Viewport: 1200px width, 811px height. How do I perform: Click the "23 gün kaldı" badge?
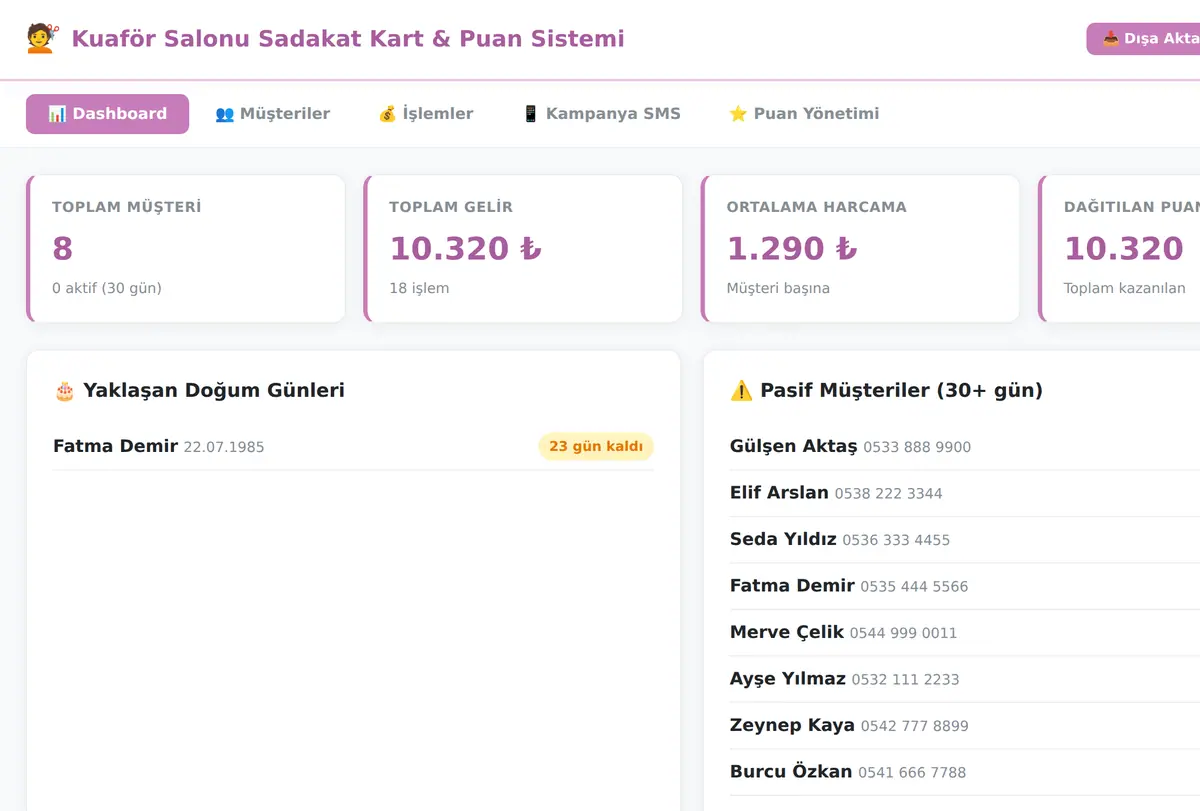tap(596, 447)
